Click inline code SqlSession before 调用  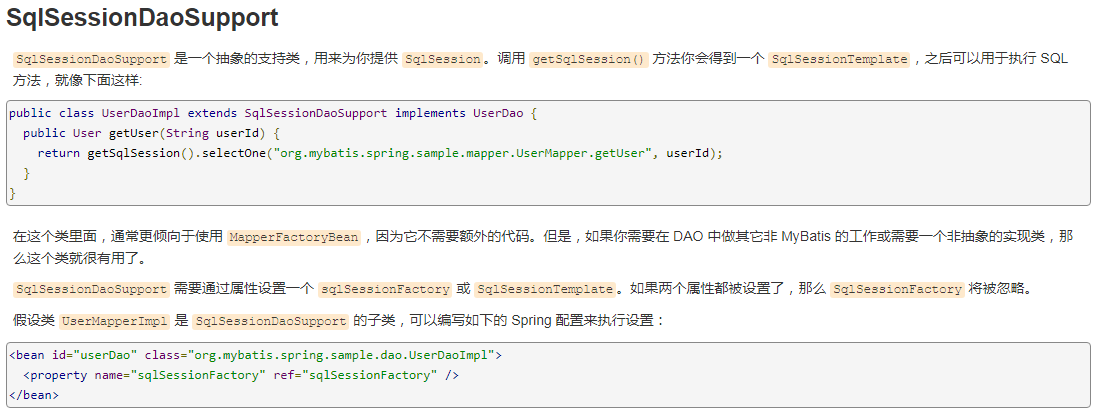[443, 59]
